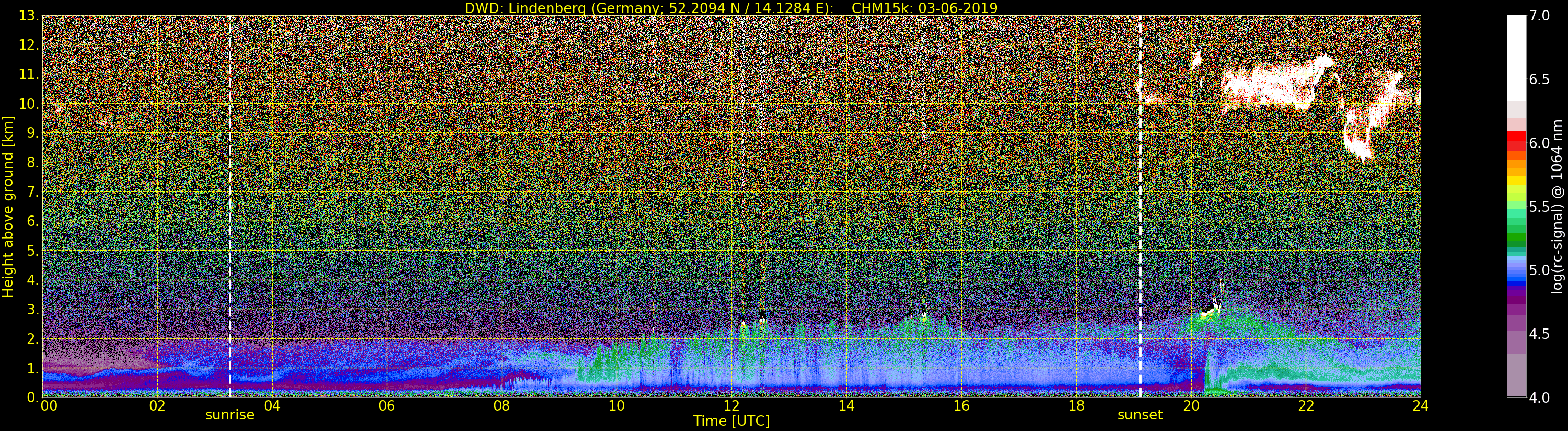Image resolution: width=1568 pixels, height=431 pixels.
Task: Click the 'sunrise' label under the axis
Action: click(x=229, y=415)
